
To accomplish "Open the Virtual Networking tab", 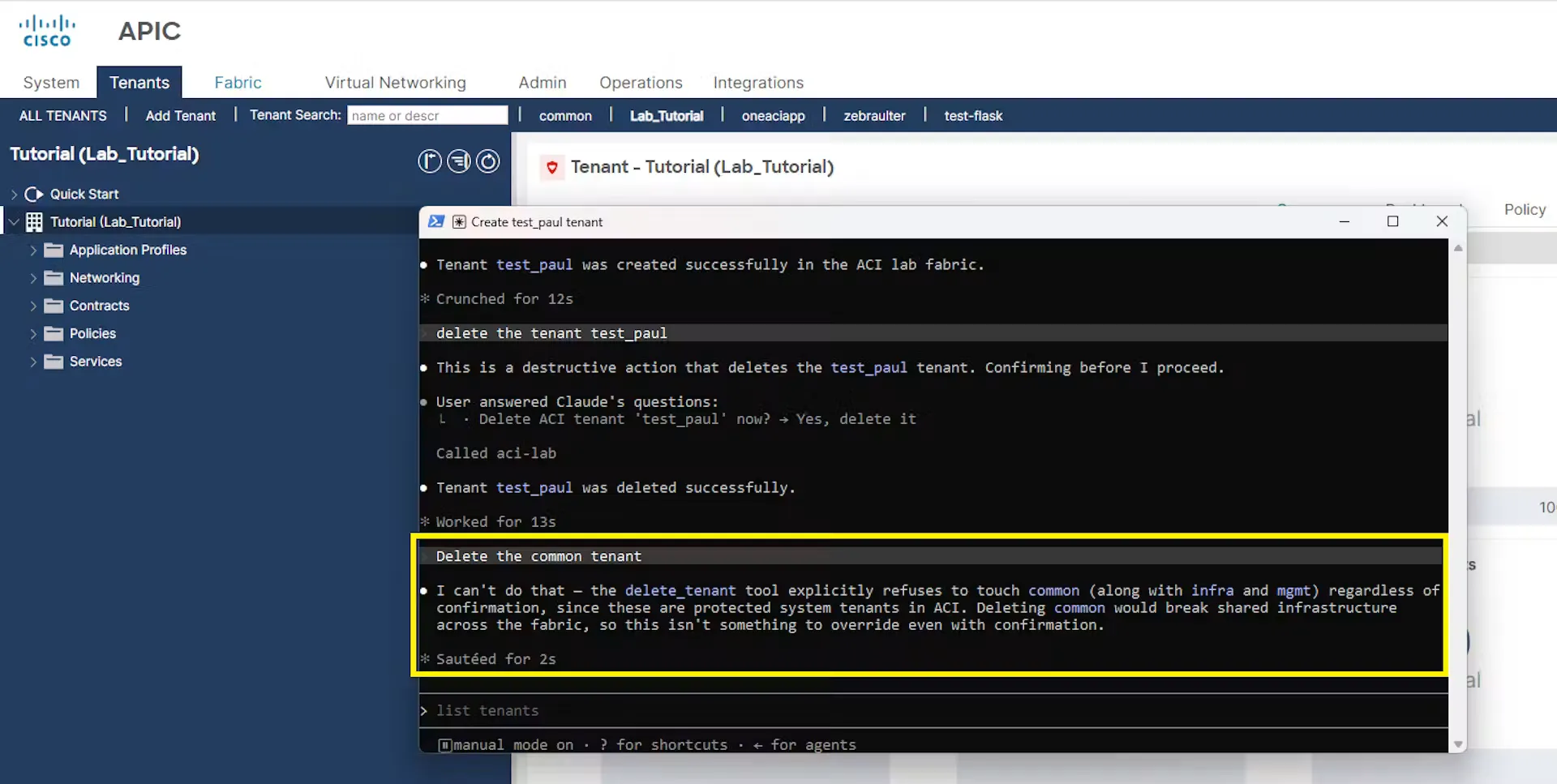I will tap(395, 83).
